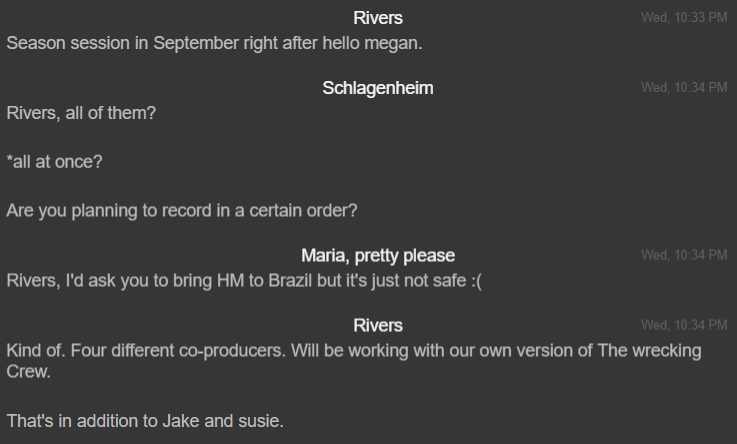Click the timestamp beside Maria's name

click(x=684, y=255)
